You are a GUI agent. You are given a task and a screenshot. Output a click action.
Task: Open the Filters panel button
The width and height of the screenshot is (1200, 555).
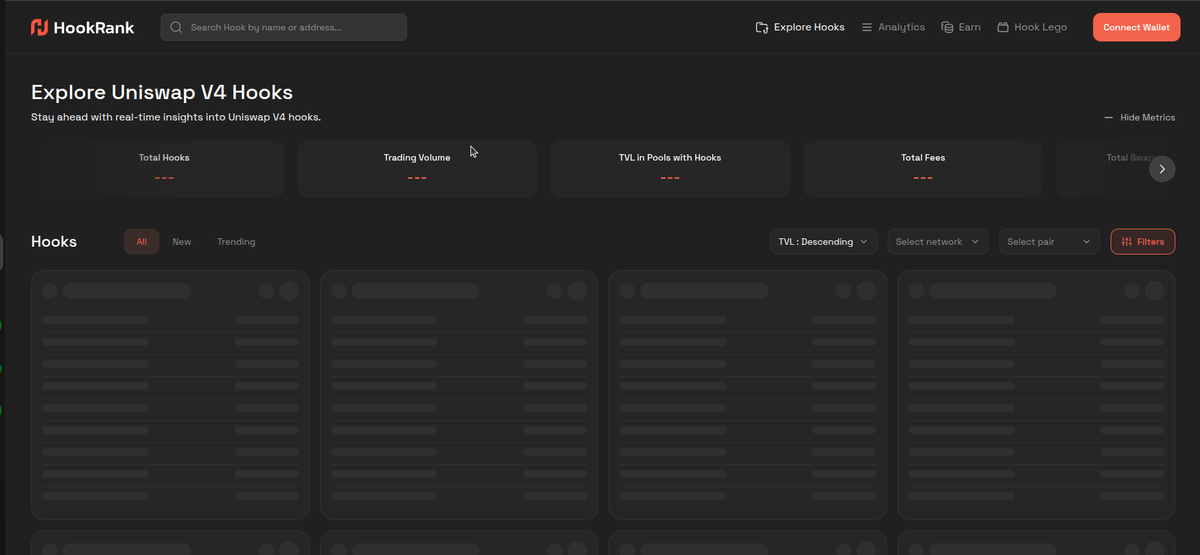(x=1143, y=242)
